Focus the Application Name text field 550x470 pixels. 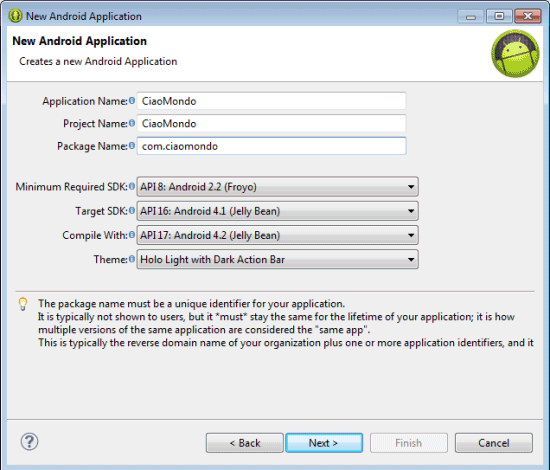click(271, 101)
